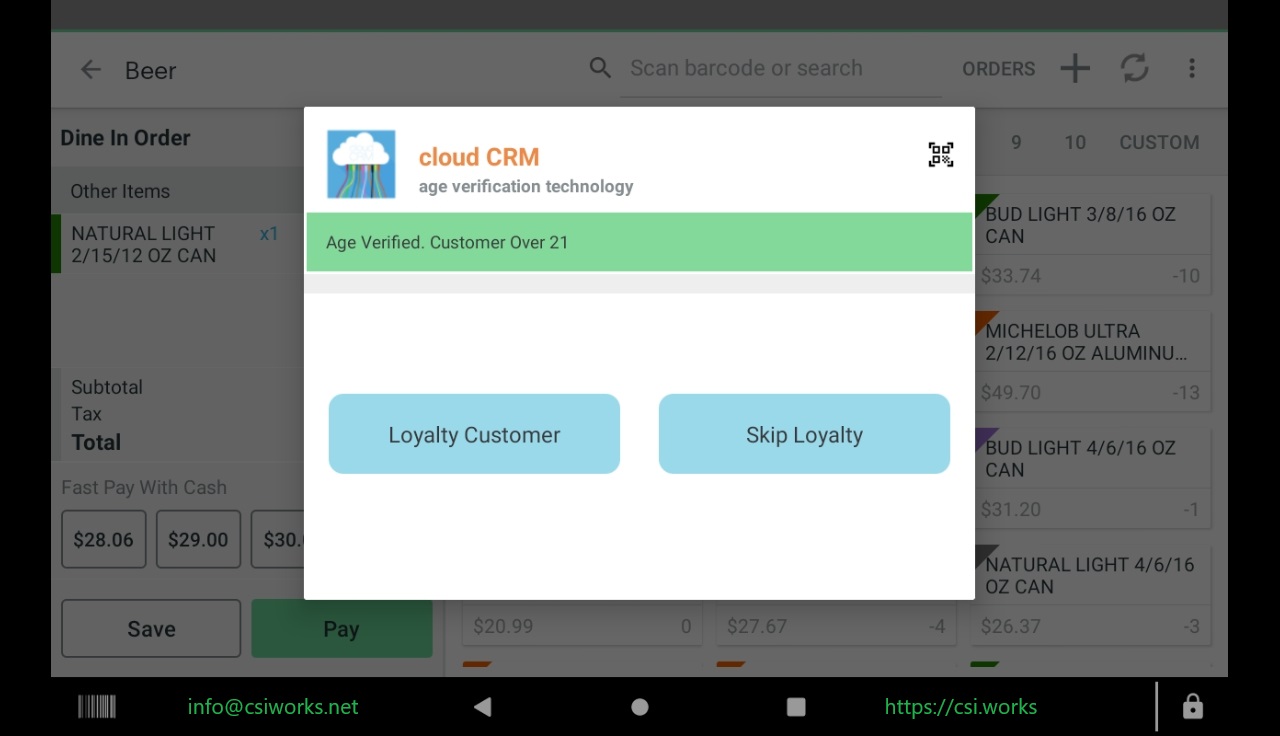
Task: Tap the $28.06 fast cash button
Action: click(x=104, y=539)
